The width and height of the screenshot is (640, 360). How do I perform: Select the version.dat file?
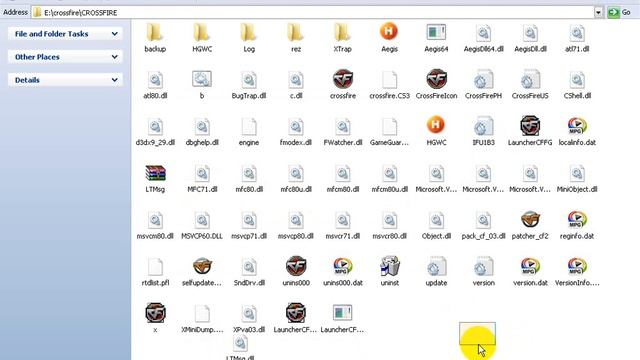[530, 267]
